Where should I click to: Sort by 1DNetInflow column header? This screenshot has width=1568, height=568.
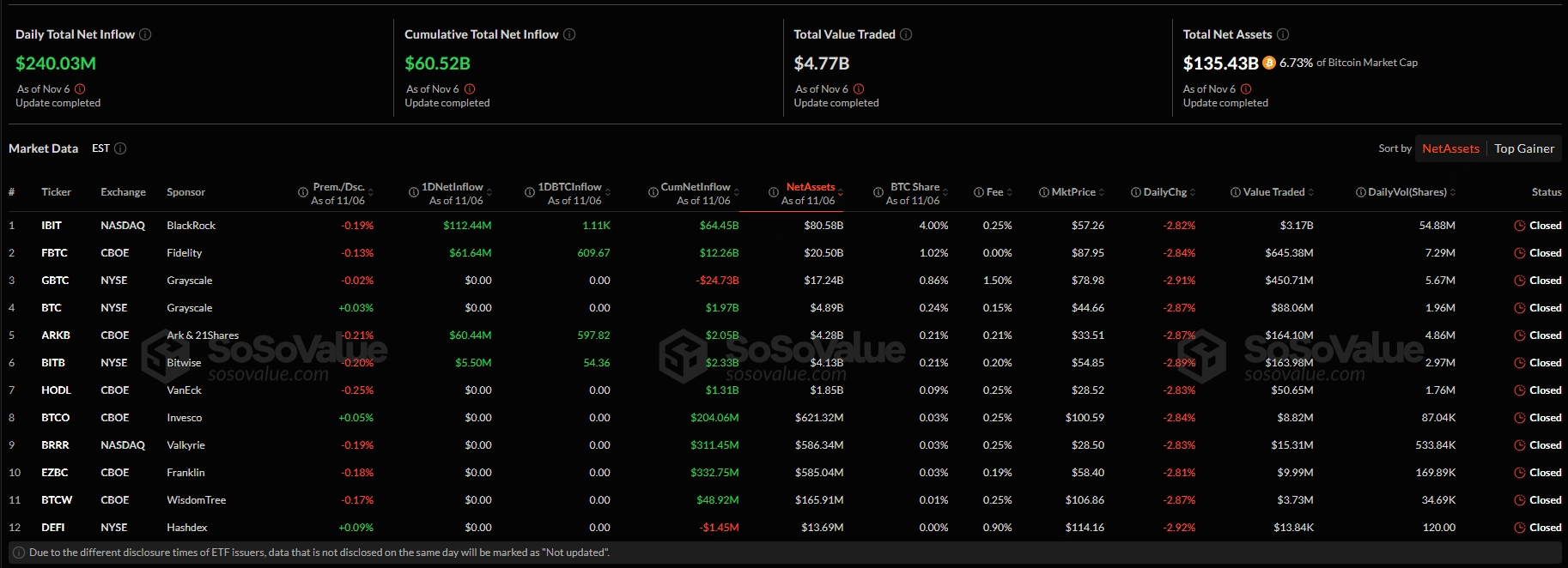452,187
